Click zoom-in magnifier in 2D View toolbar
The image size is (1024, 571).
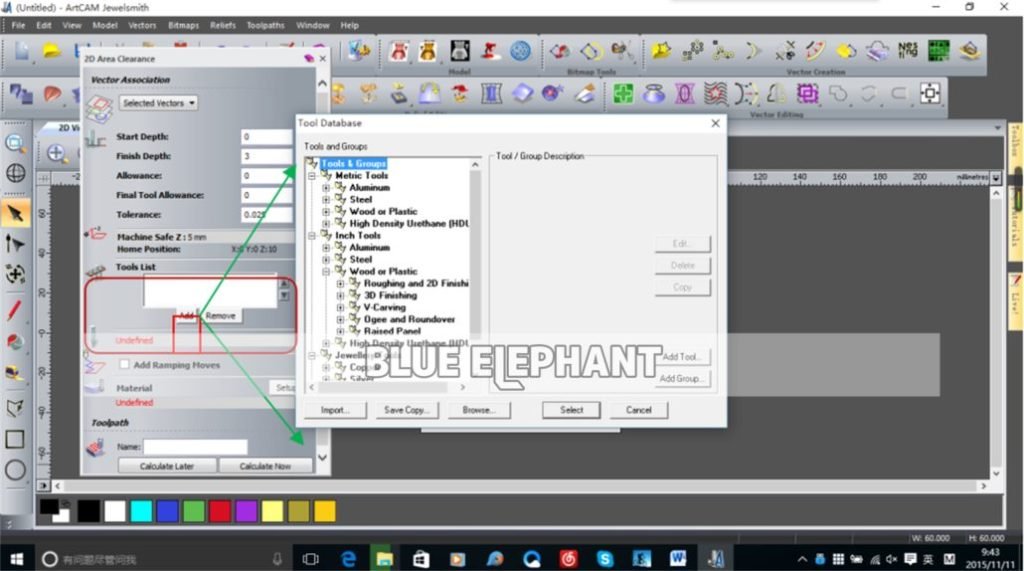click(56, 154)
